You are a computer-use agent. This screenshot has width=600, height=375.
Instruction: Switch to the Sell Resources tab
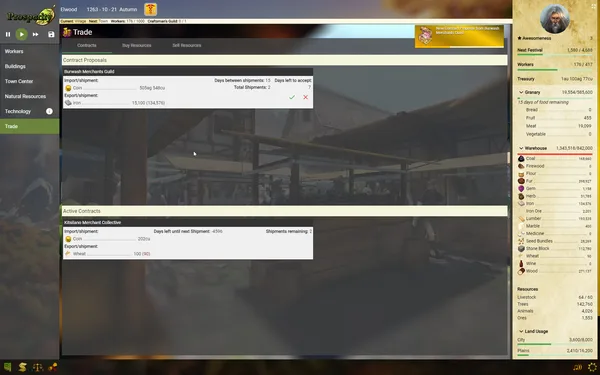(x=187, y=46)
